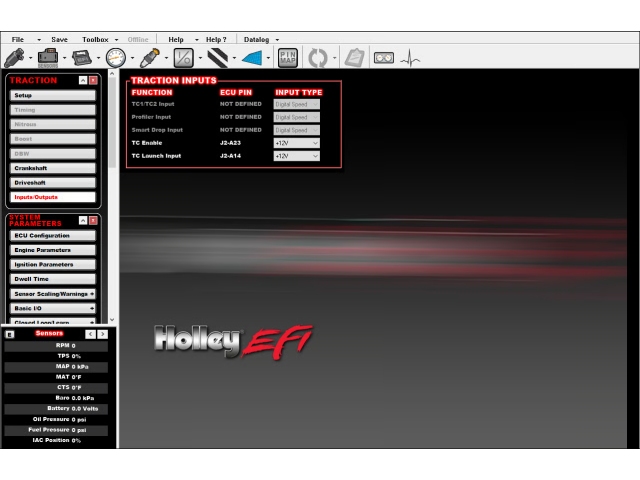
Task: Open dropdown arrow beside the gauge icon
Action: [132, 58]
